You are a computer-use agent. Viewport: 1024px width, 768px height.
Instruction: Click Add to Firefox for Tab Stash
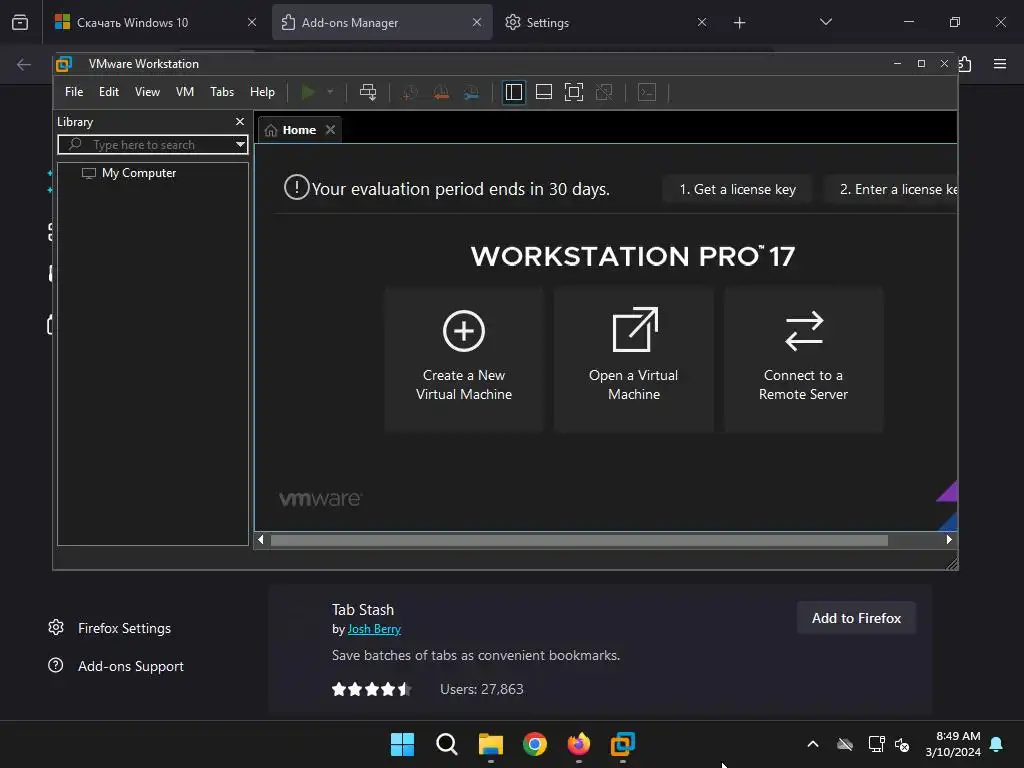click(x=856, y=618)
